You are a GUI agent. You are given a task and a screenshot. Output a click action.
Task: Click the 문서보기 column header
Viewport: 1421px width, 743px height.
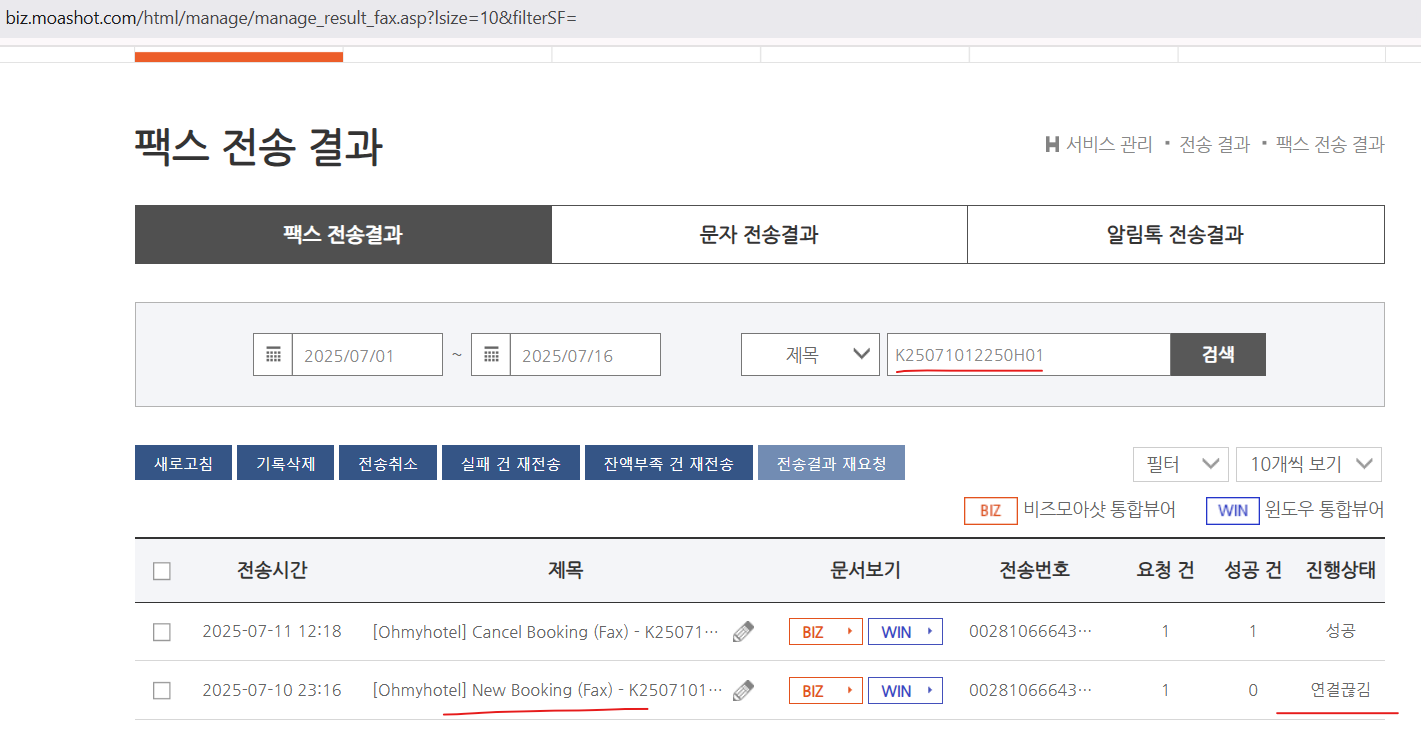[866, 571]
